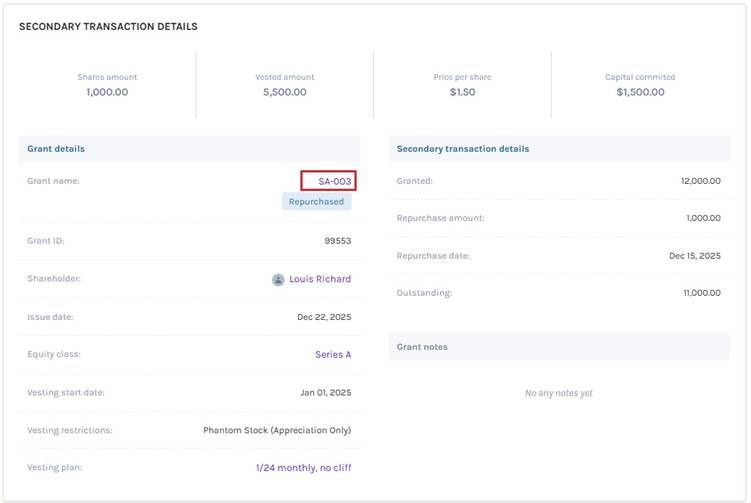The width and height of the screenshot is (751, 503).
Task: Select the Outstanding value 11,000.00
Action: click(702, 293)
